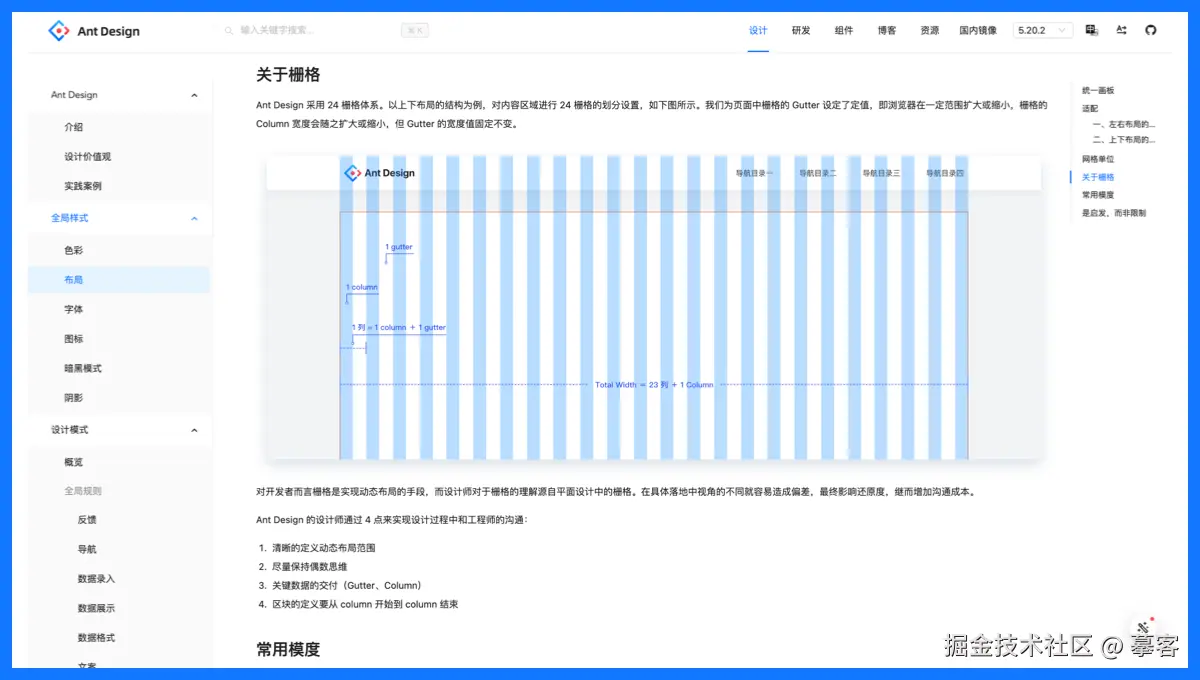Select 布局 in the sidebar
1200x680 pixels.
[119, 280]
